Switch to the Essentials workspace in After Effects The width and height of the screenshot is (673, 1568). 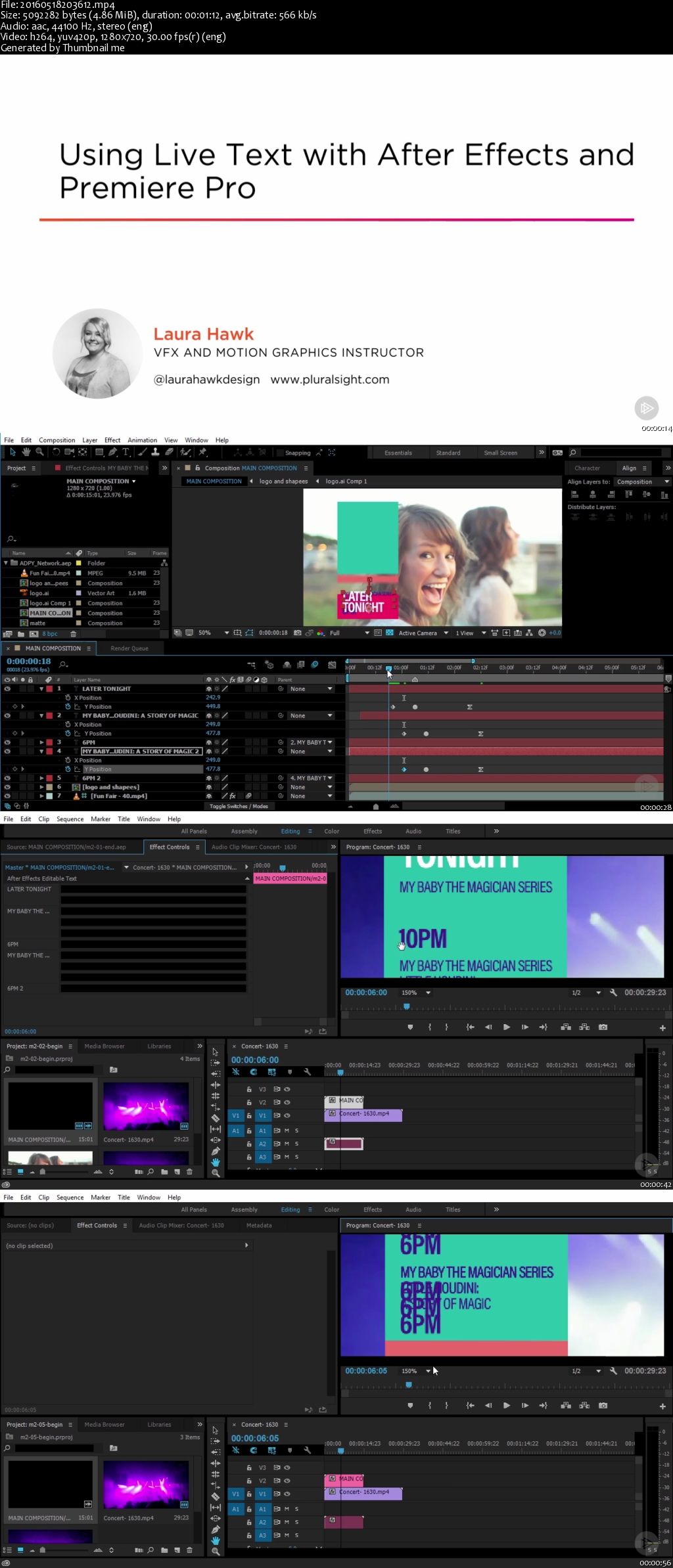(x=398, y=453)
